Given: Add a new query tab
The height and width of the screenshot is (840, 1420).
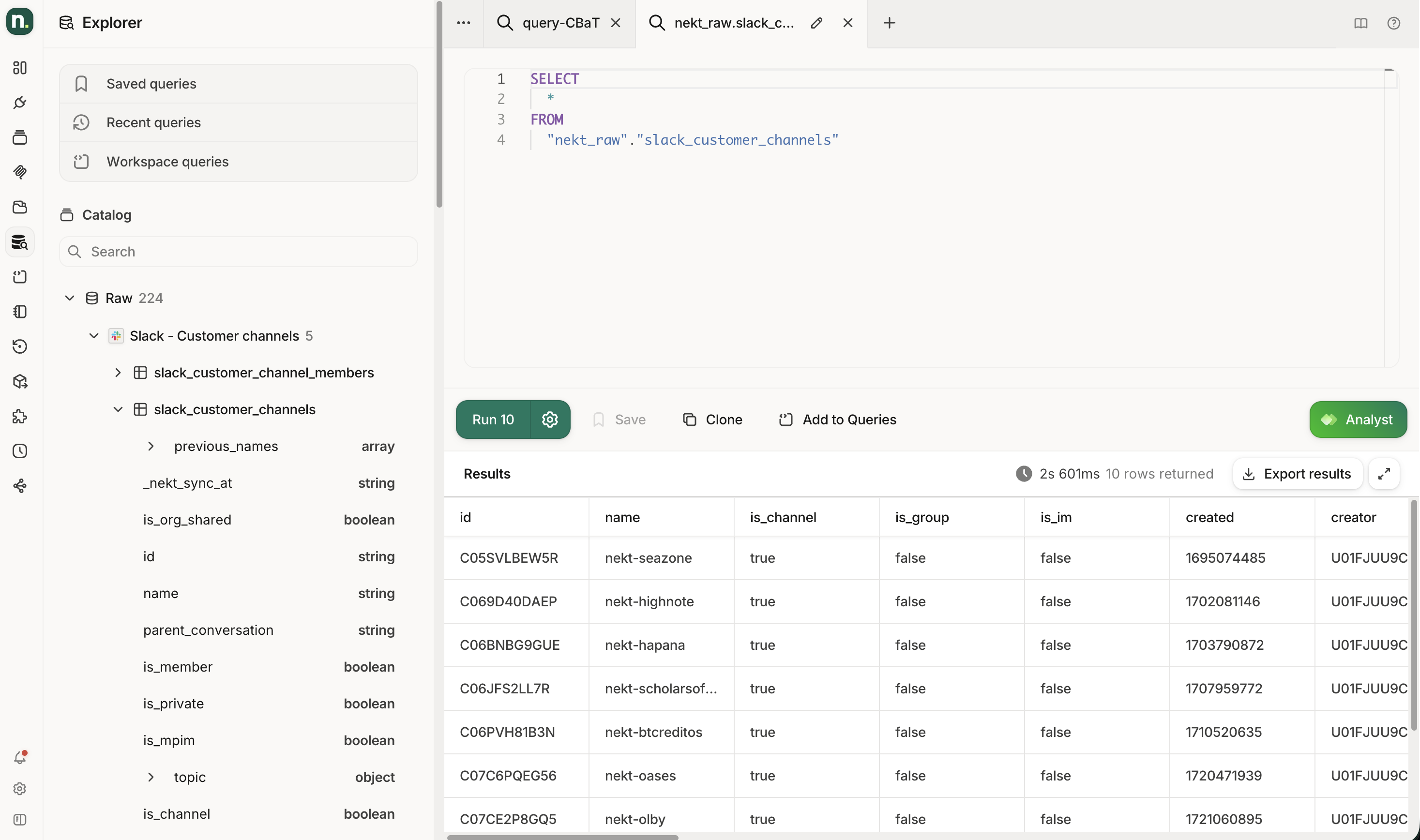Looking at the screenshot, I should pyautogui.click(x=889, y=23).
